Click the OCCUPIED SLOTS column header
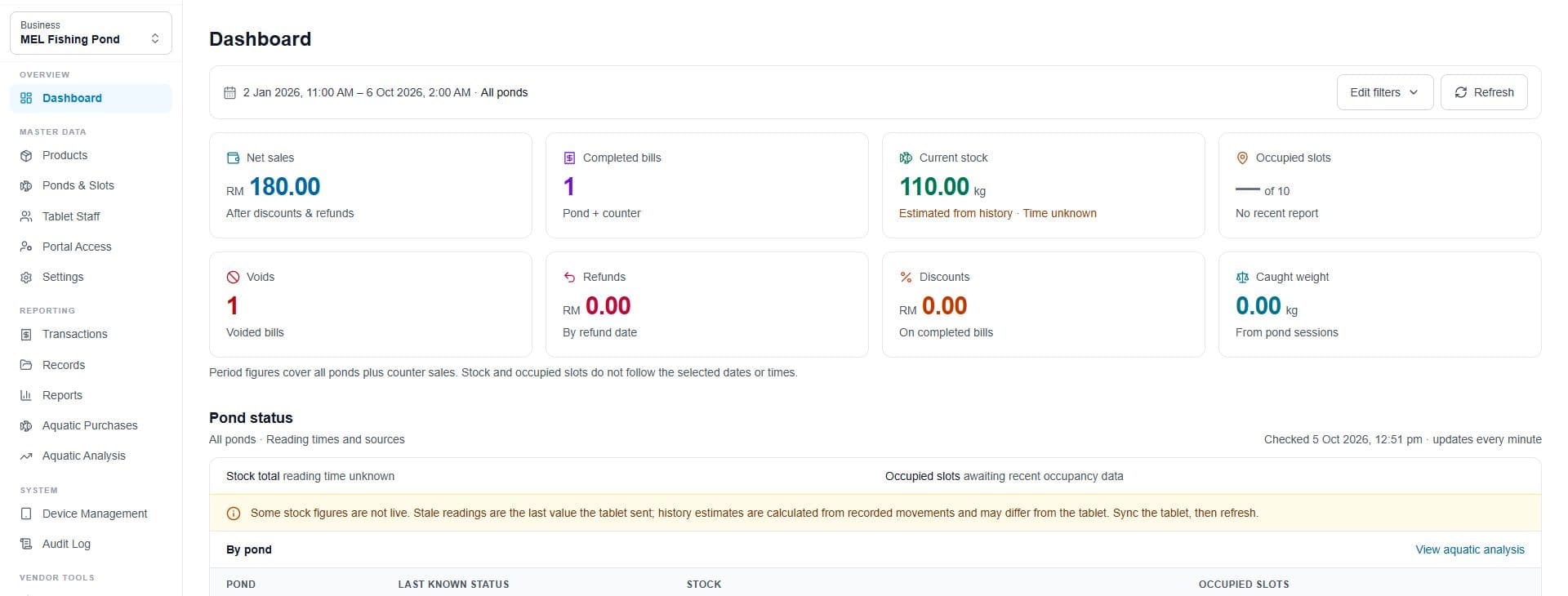Viewport: 1568px width, 596px height. [x=1244, y=585]
